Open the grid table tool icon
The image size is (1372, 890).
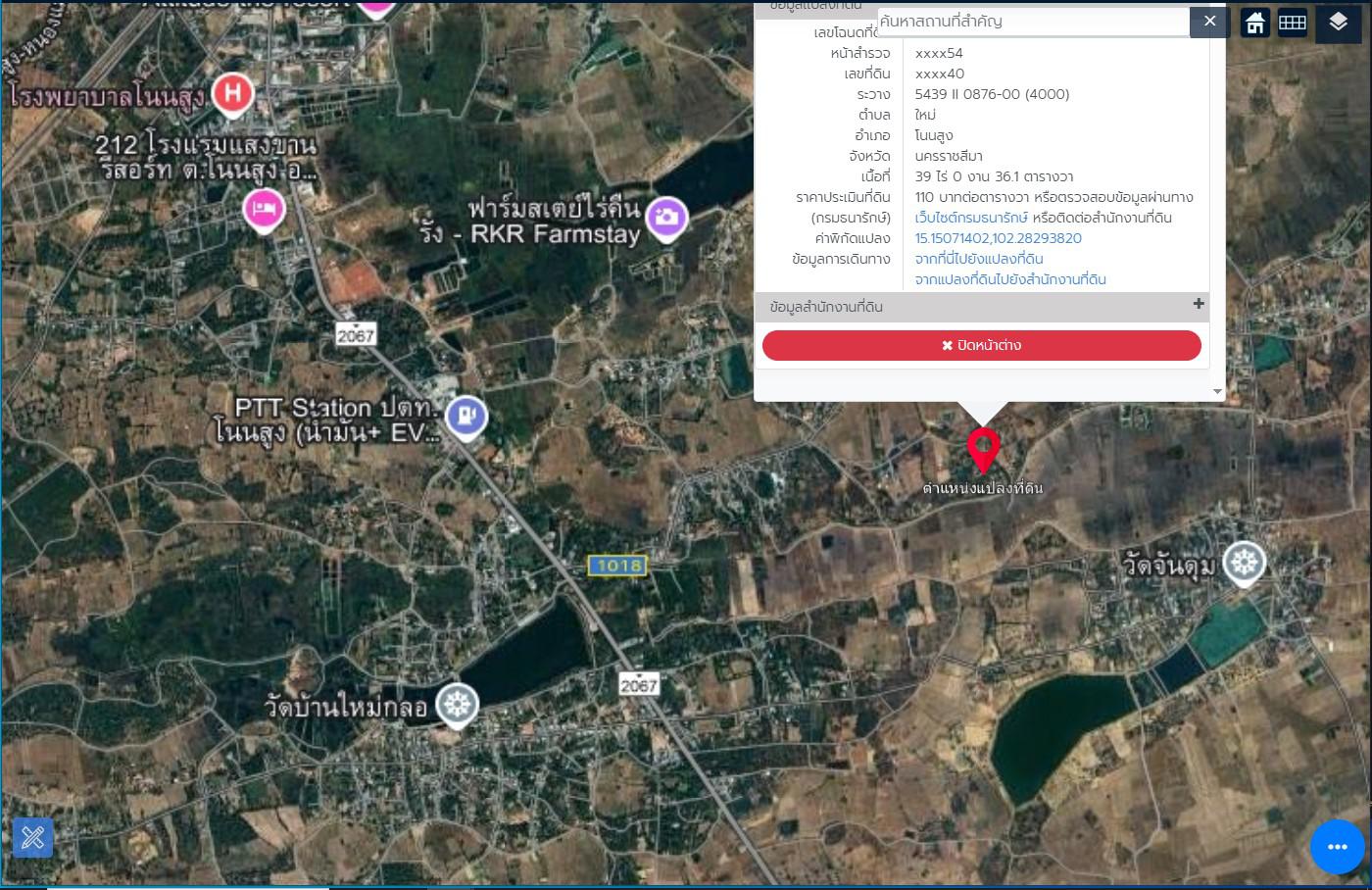click(x=1293, y=22)
